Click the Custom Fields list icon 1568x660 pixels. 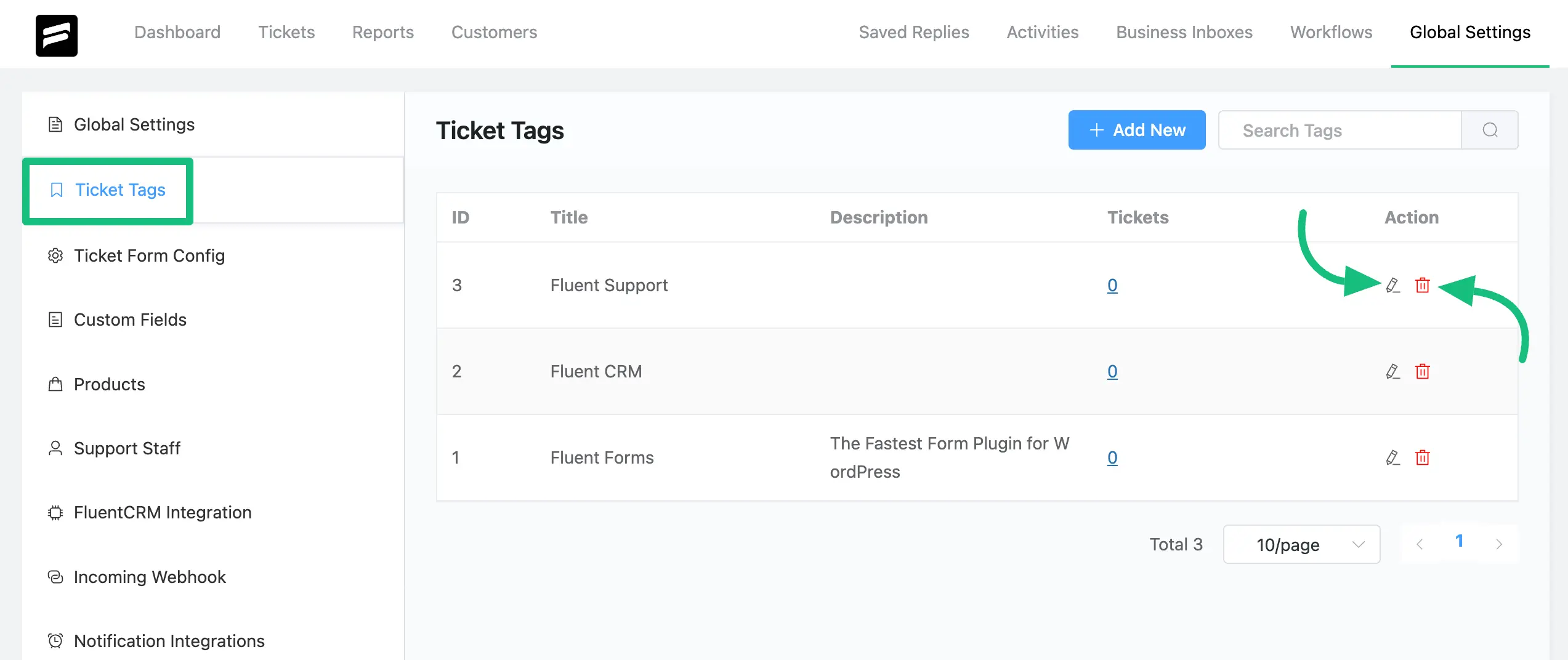[x=55, y=320]
